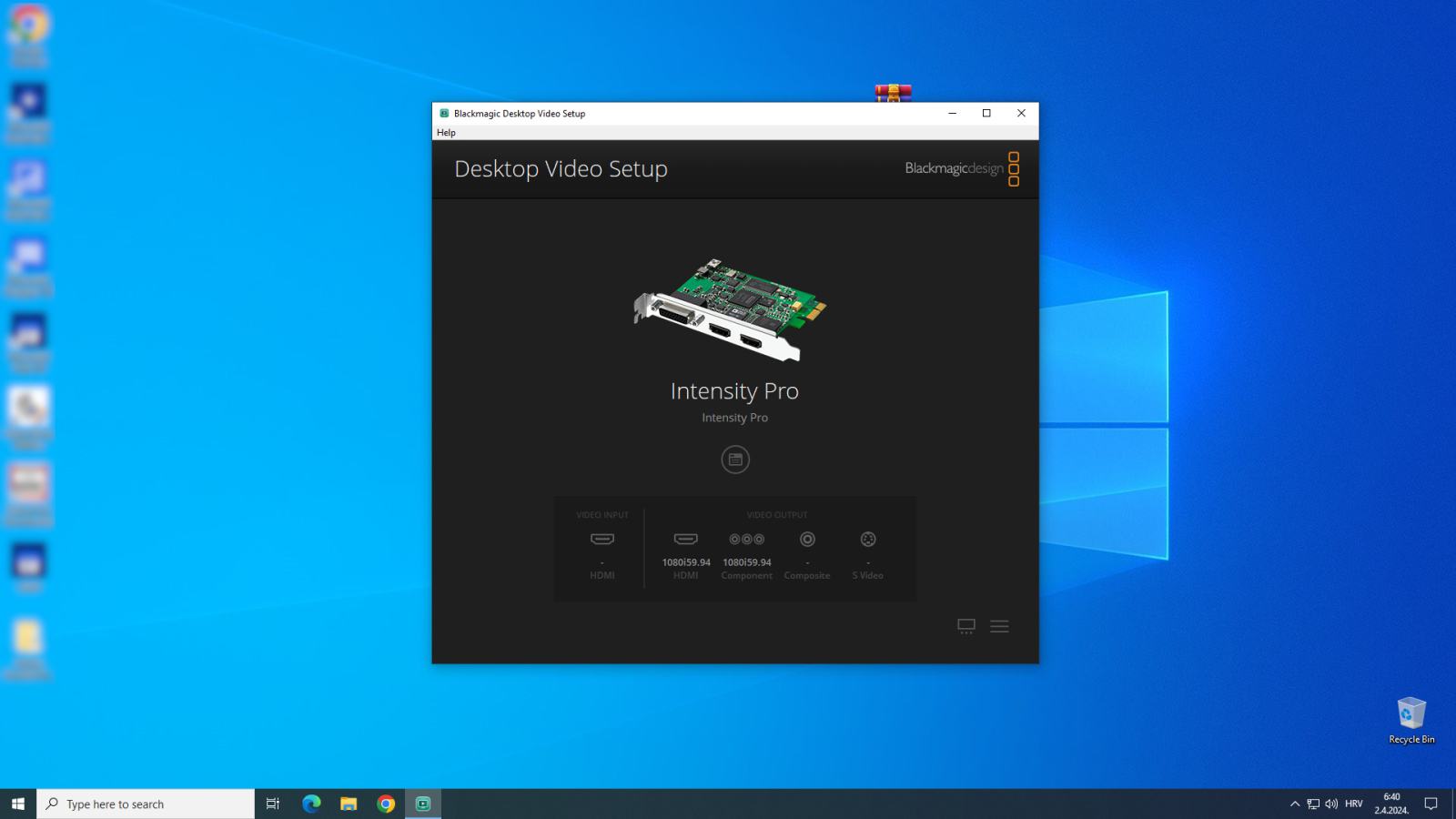Click the Intensity Pro device name heading
The image size is (1456, 819).
(734, 390)
